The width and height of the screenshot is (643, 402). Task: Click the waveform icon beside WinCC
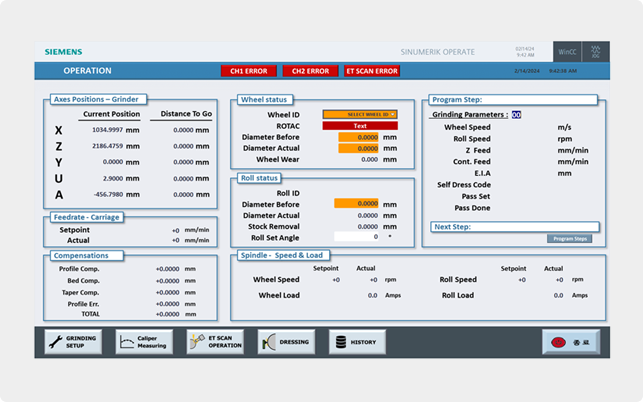(596, 50)
